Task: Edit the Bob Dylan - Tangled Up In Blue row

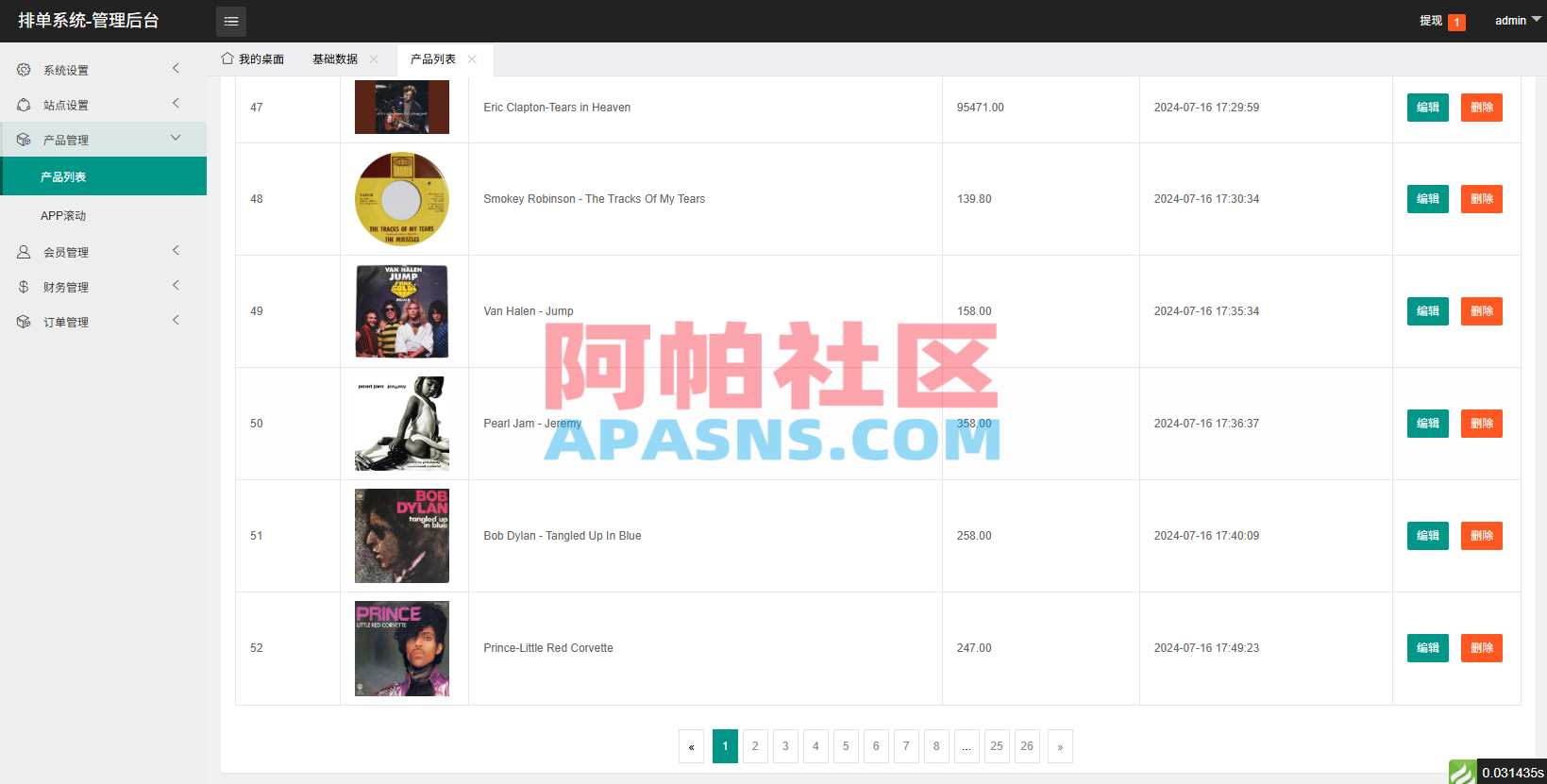Action: coord(1427,536)
